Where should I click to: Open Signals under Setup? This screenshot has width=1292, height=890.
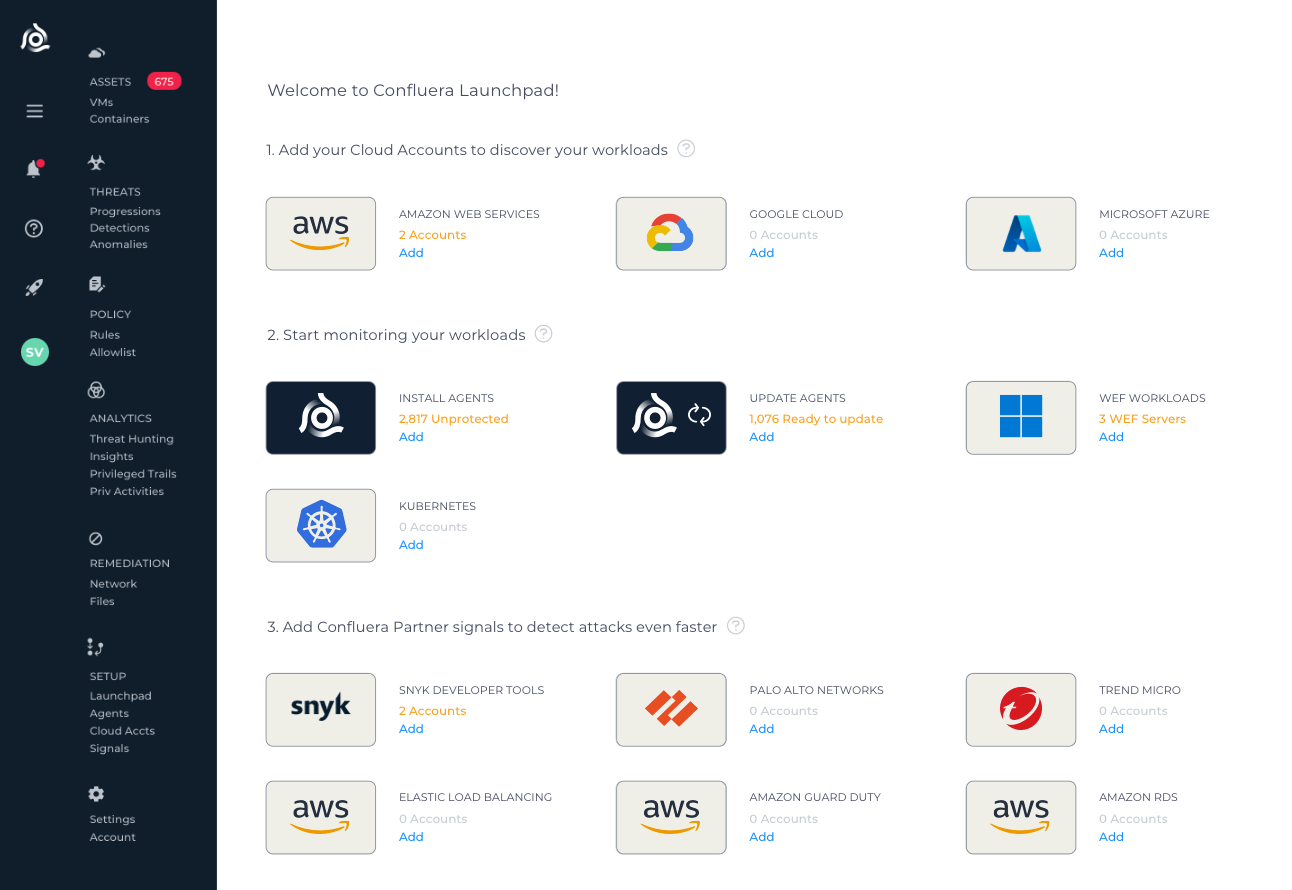click(x=109, y=749)
